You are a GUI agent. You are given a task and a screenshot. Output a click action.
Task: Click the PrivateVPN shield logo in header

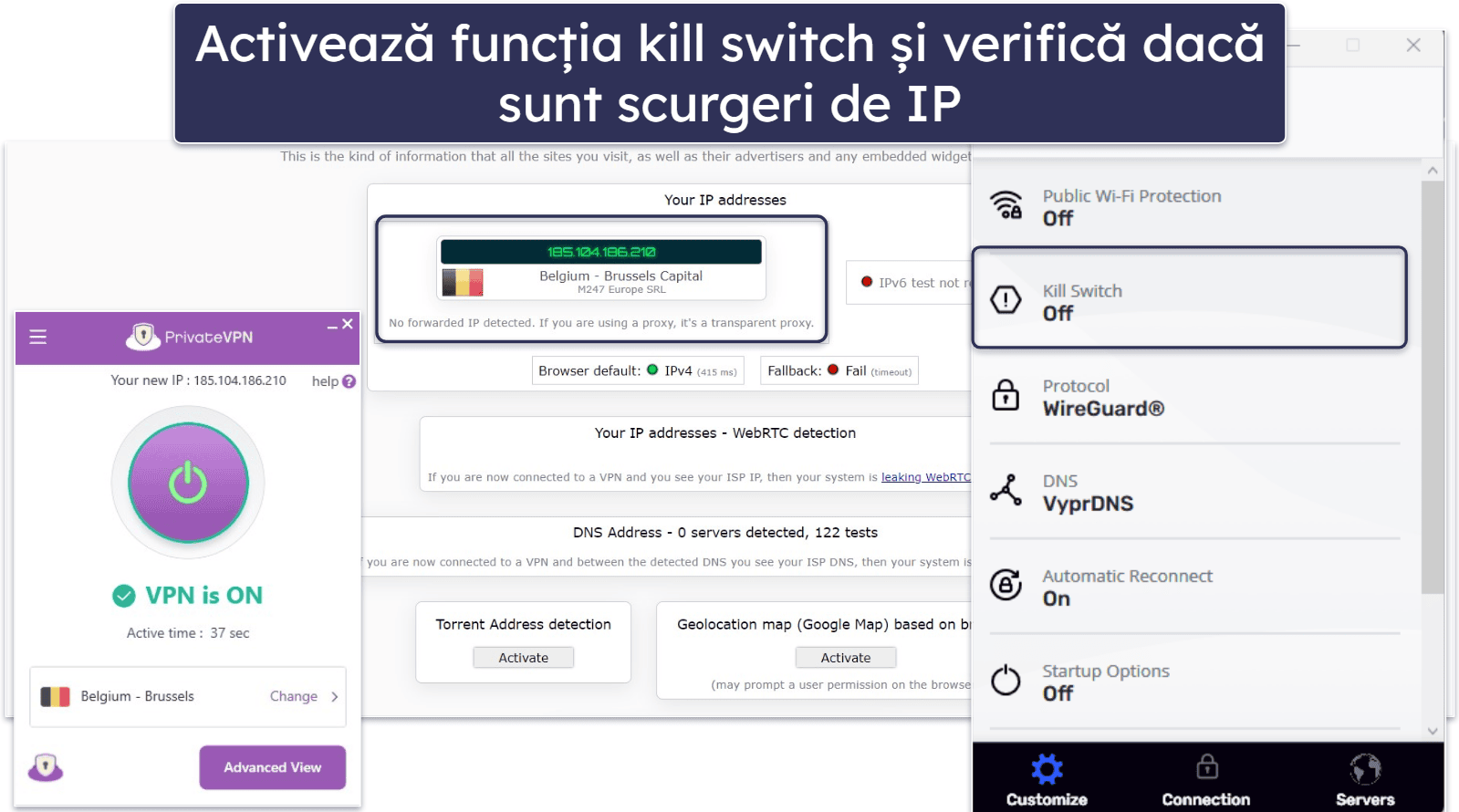[x=142, y=337]
